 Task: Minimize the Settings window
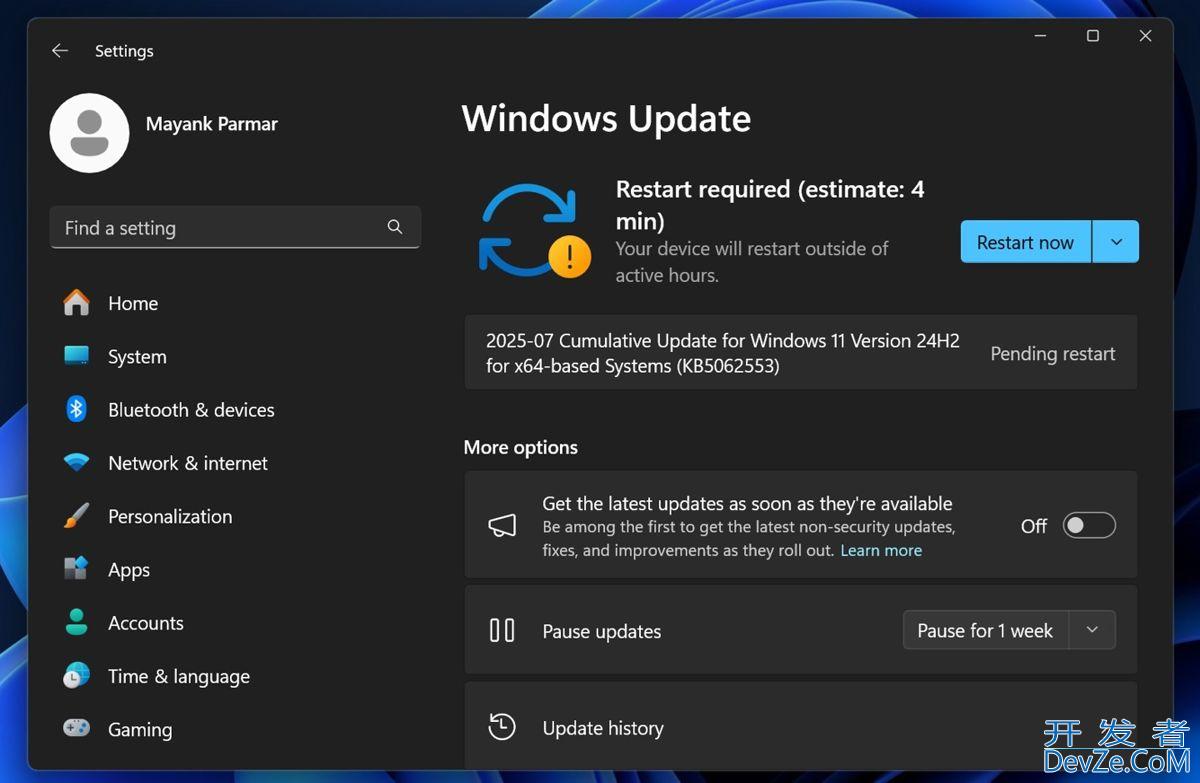[x=1040, y=36]
